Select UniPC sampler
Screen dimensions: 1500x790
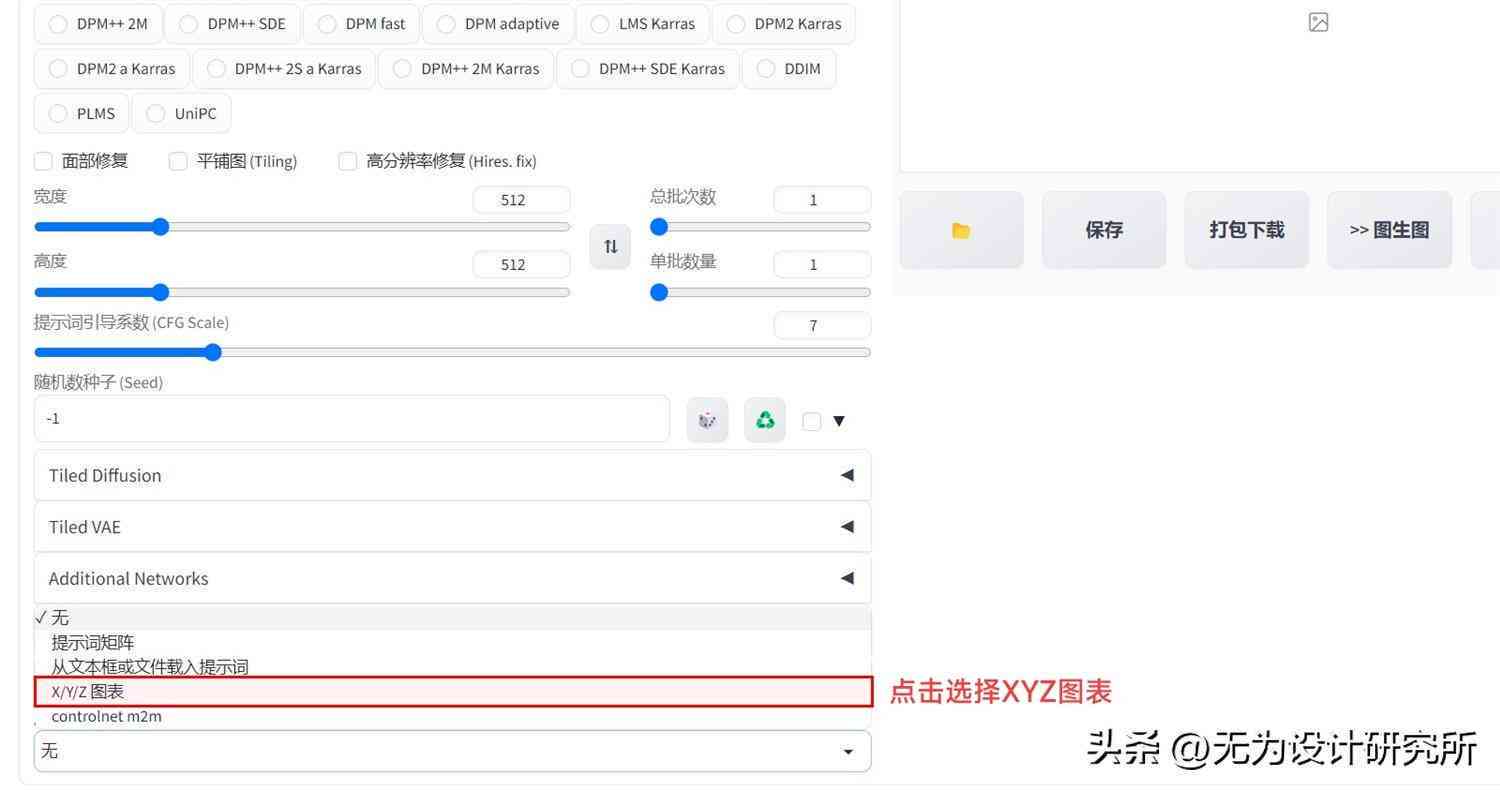click(181, 113)
